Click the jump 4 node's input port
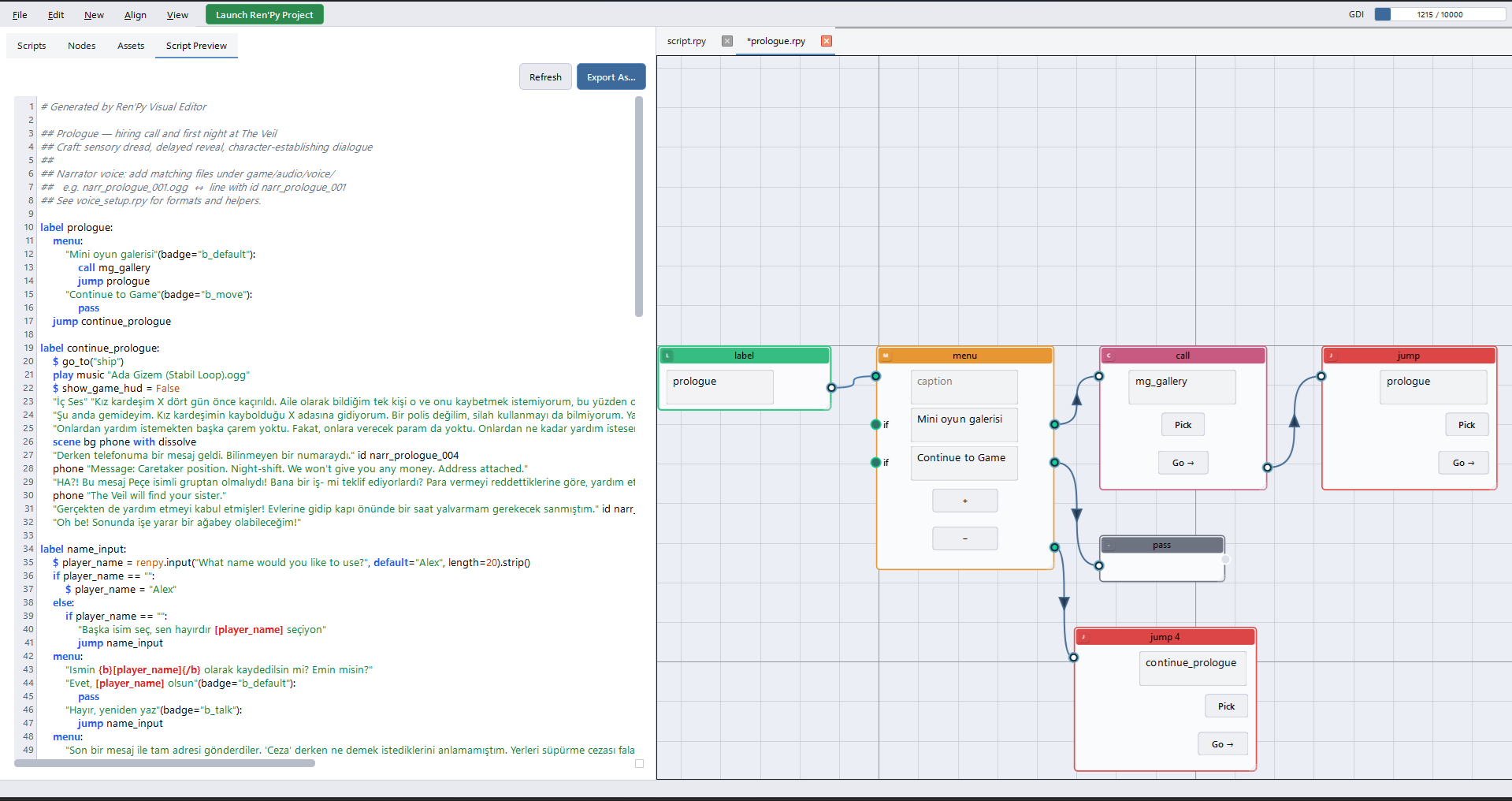Viewport: 1512px width, 801px height. tap(1073, 658)
